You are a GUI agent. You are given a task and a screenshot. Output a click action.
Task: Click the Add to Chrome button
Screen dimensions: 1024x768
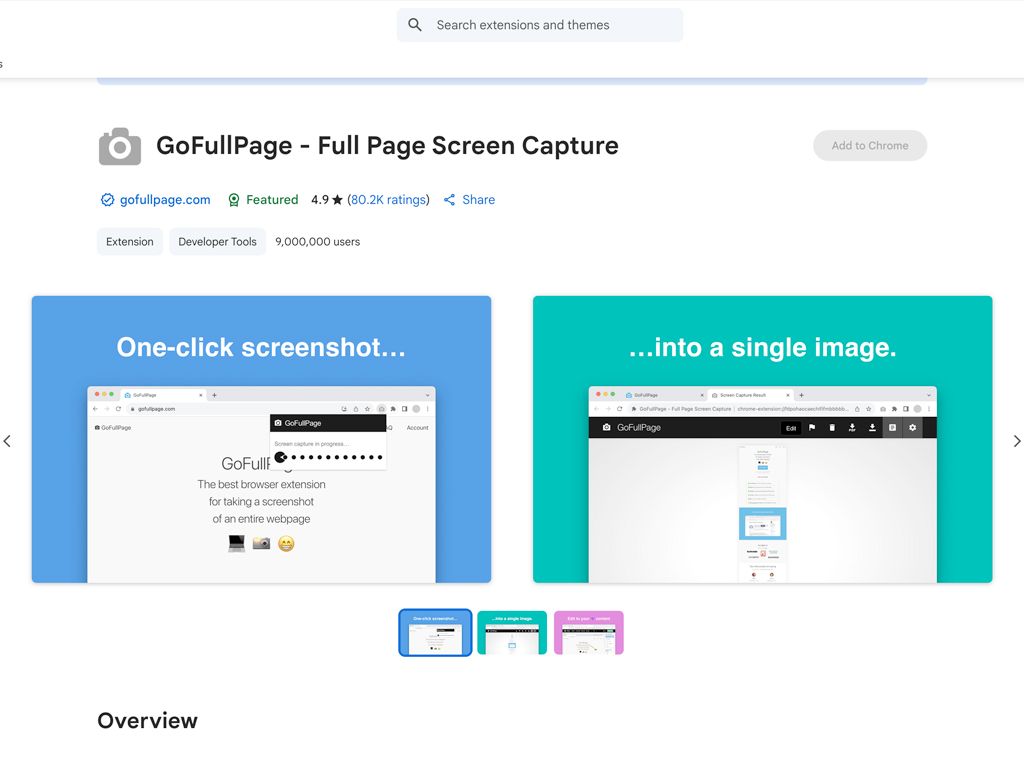(869, 146)
